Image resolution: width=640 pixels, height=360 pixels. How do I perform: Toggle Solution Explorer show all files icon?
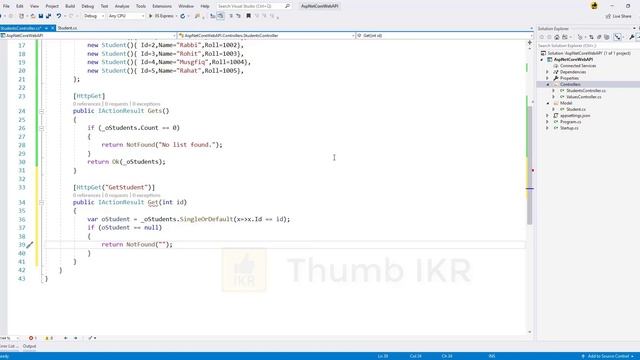pos(607,37)
